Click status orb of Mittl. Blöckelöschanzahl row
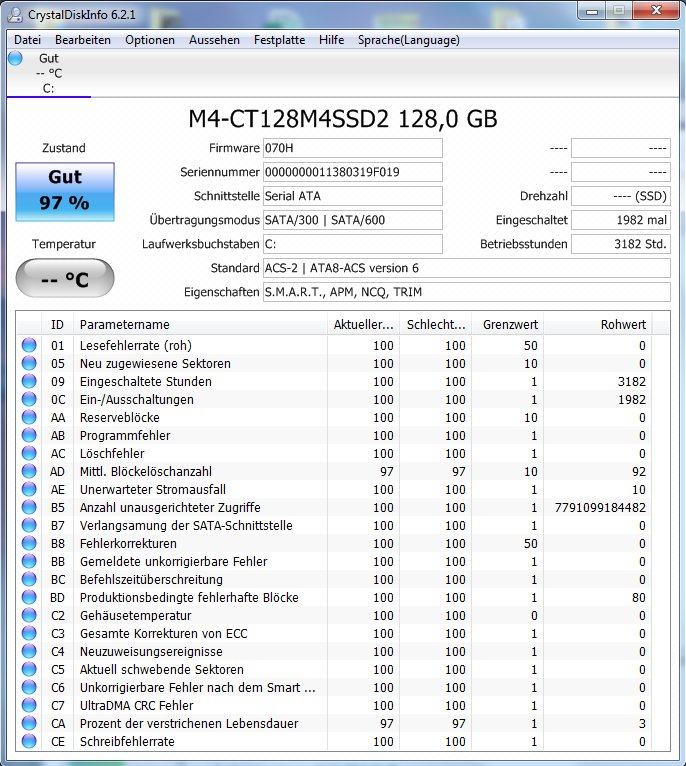686x766 pixels. [x=29, y=471]
